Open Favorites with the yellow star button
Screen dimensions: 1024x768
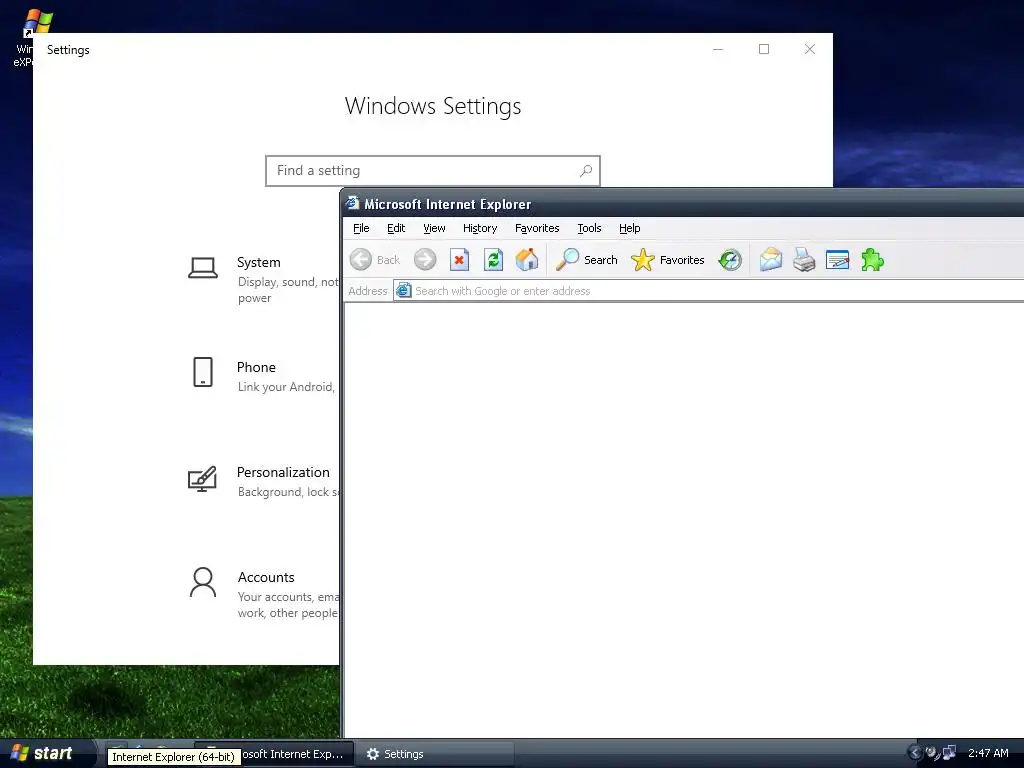[x=667, y=260]
